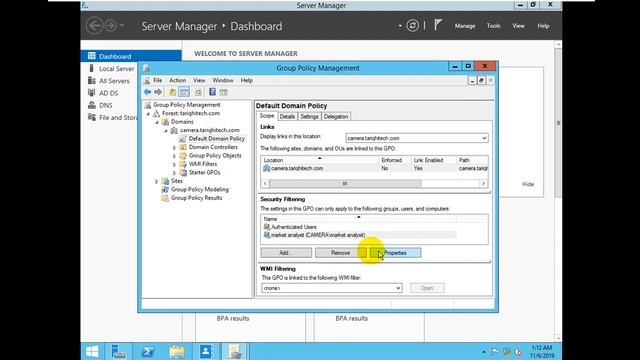Expand the Sites tree node
Viewport: 640px width, 360px height.
(156, 181)
